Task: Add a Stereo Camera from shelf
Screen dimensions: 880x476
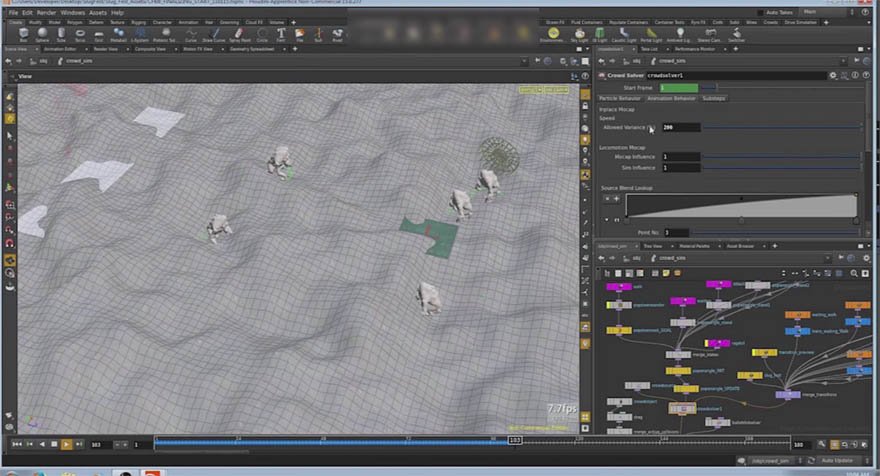Action: tap(709, 35)
